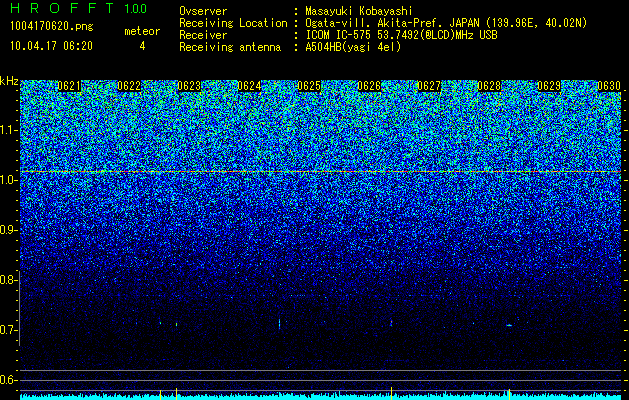Click the meteor echo under 0623 at 0.7 kHz
Image resolution: width=629 pixels, height=400 pixels.
coord(177,324)
